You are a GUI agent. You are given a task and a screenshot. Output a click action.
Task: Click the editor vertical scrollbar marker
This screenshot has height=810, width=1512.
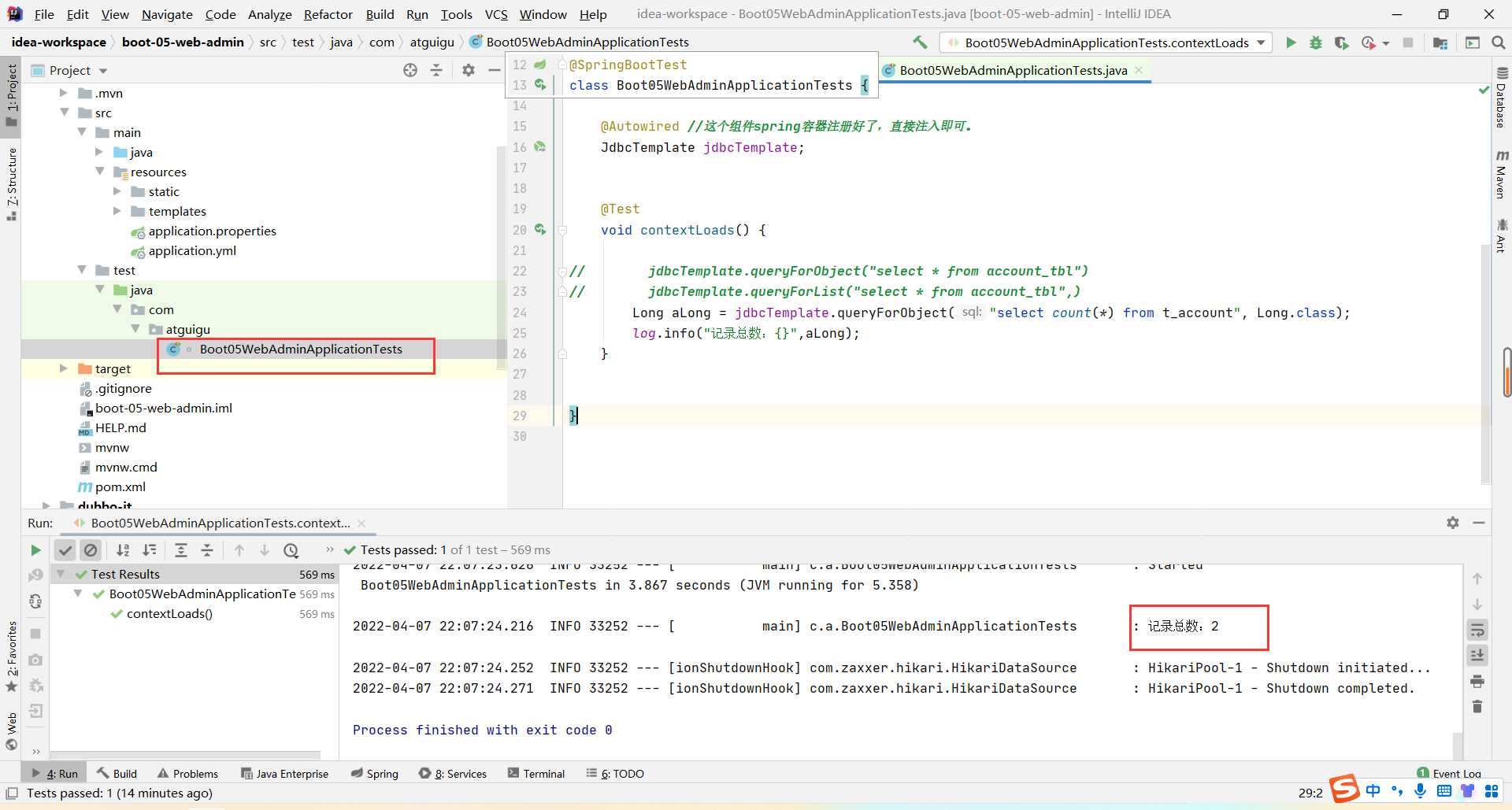[x=1506, y=372]
